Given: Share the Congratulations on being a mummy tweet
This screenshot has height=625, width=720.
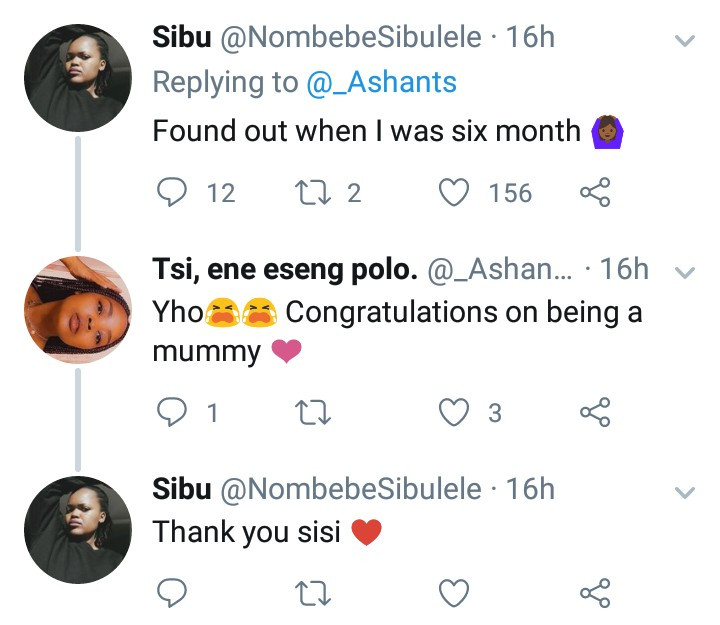Looking at the screenshot, I should [x=595, y=412].
